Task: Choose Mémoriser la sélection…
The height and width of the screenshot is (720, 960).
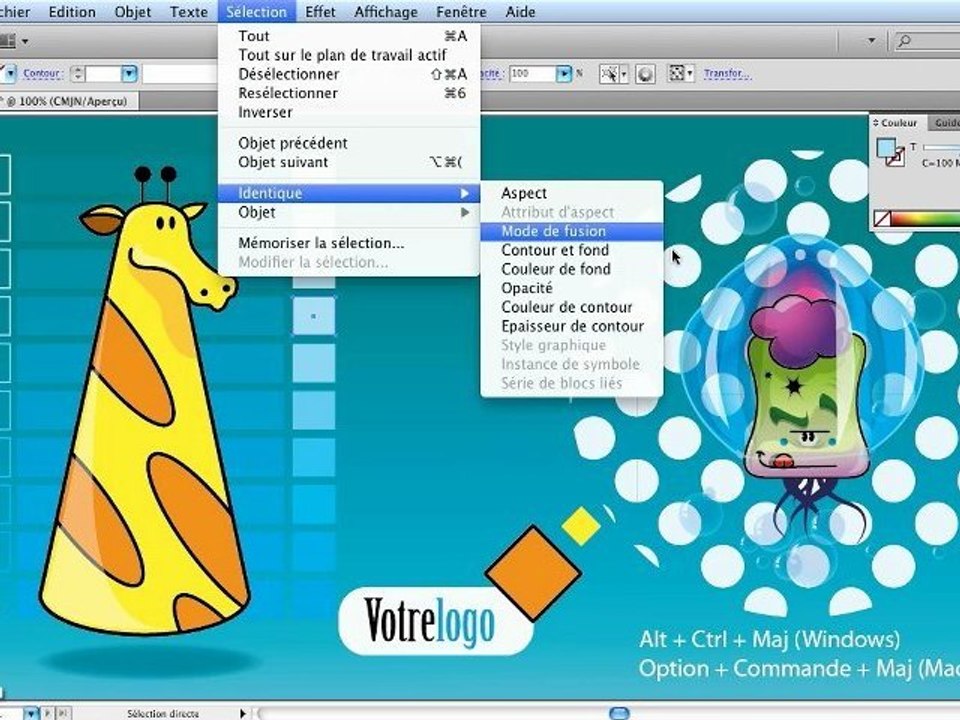Action: [349, 243]
